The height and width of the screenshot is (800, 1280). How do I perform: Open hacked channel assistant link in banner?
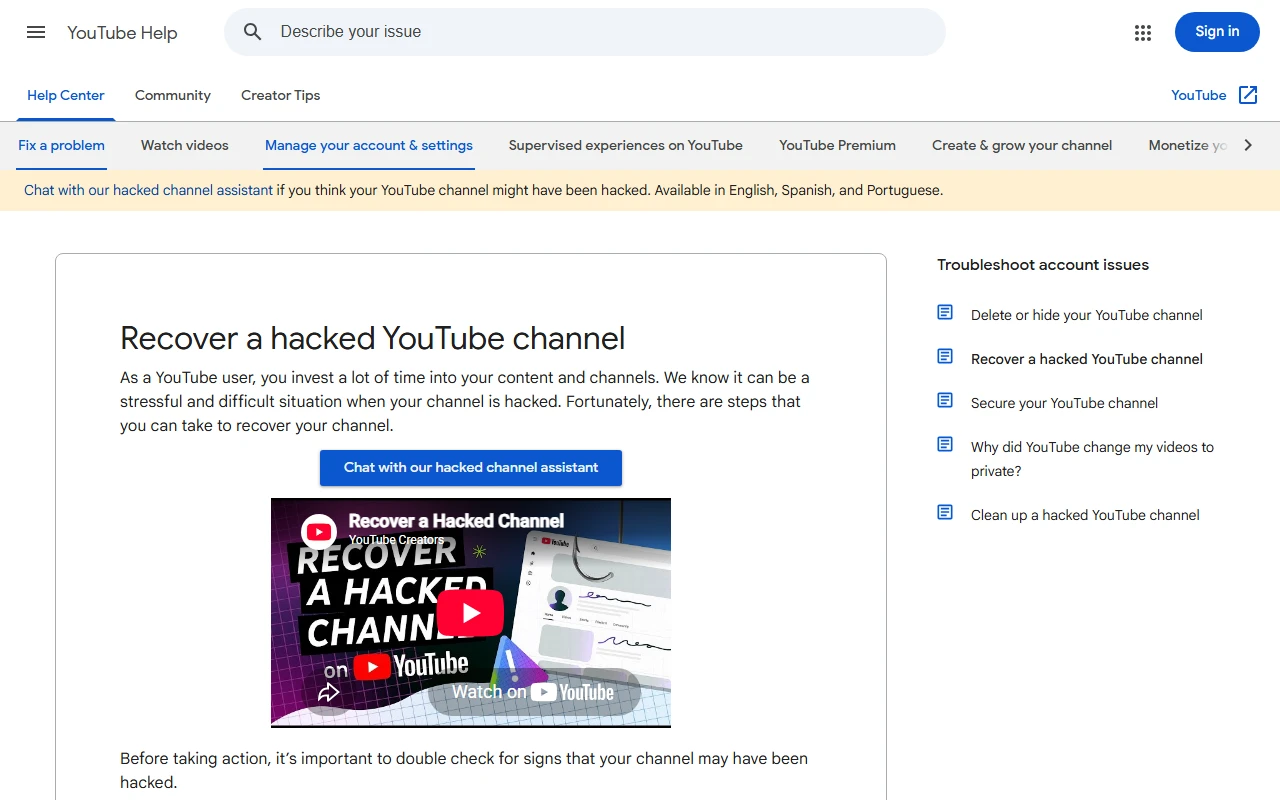tap(148, 190)
